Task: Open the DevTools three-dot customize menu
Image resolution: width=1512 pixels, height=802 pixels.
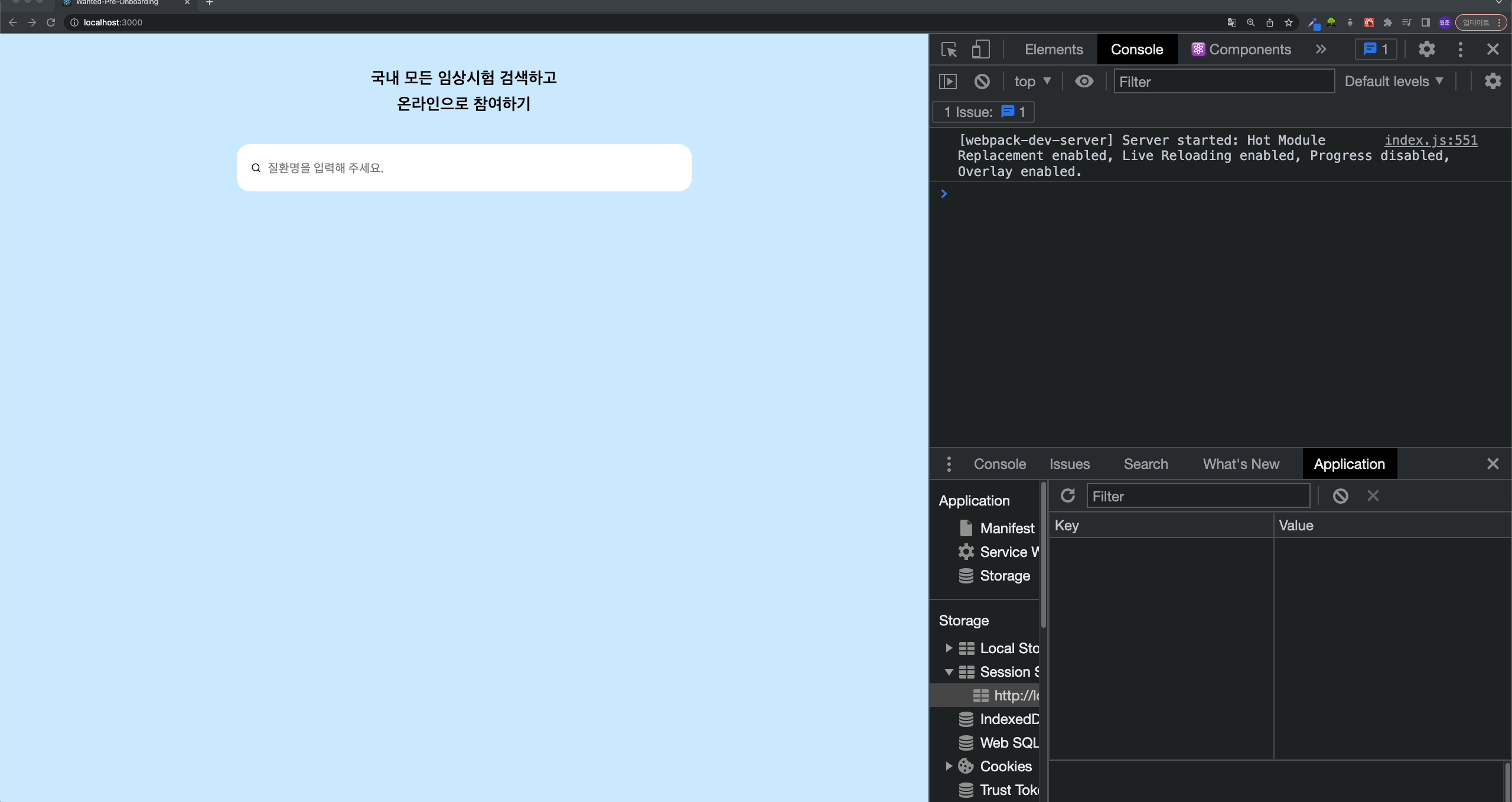Action: tap(1461, 50)
